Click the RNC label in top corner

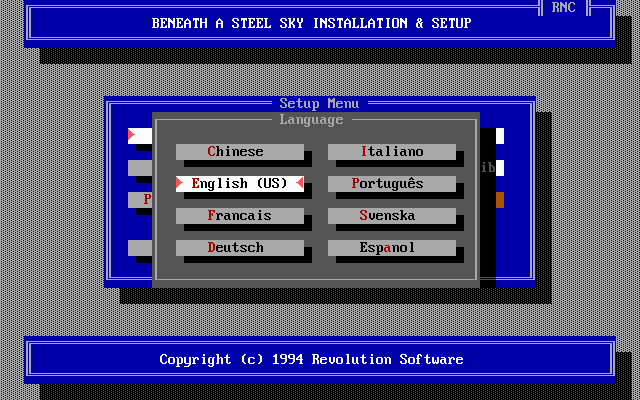coord(564,7)
